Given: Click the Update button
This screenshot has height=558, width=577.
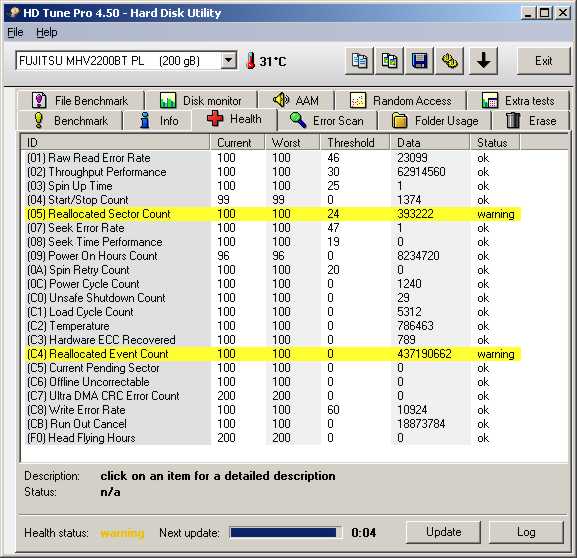Looking at the screenshot, I should [443, 532].
